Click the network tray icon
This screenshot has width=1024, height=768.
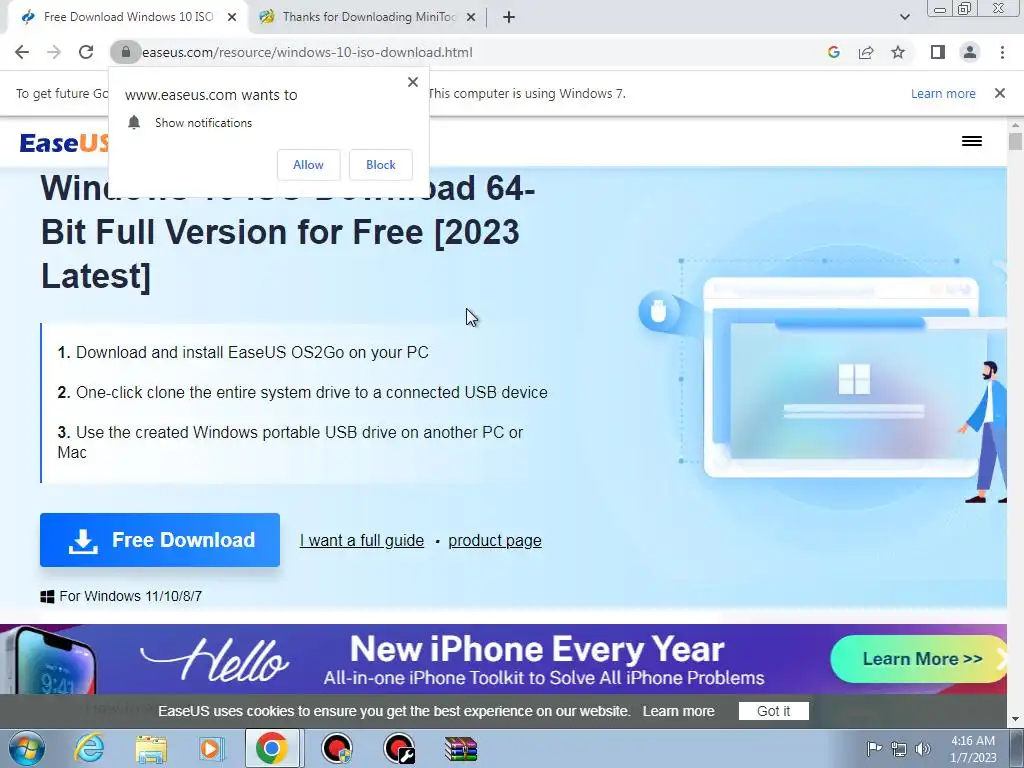pyautogui.click(x=899, y=749)
